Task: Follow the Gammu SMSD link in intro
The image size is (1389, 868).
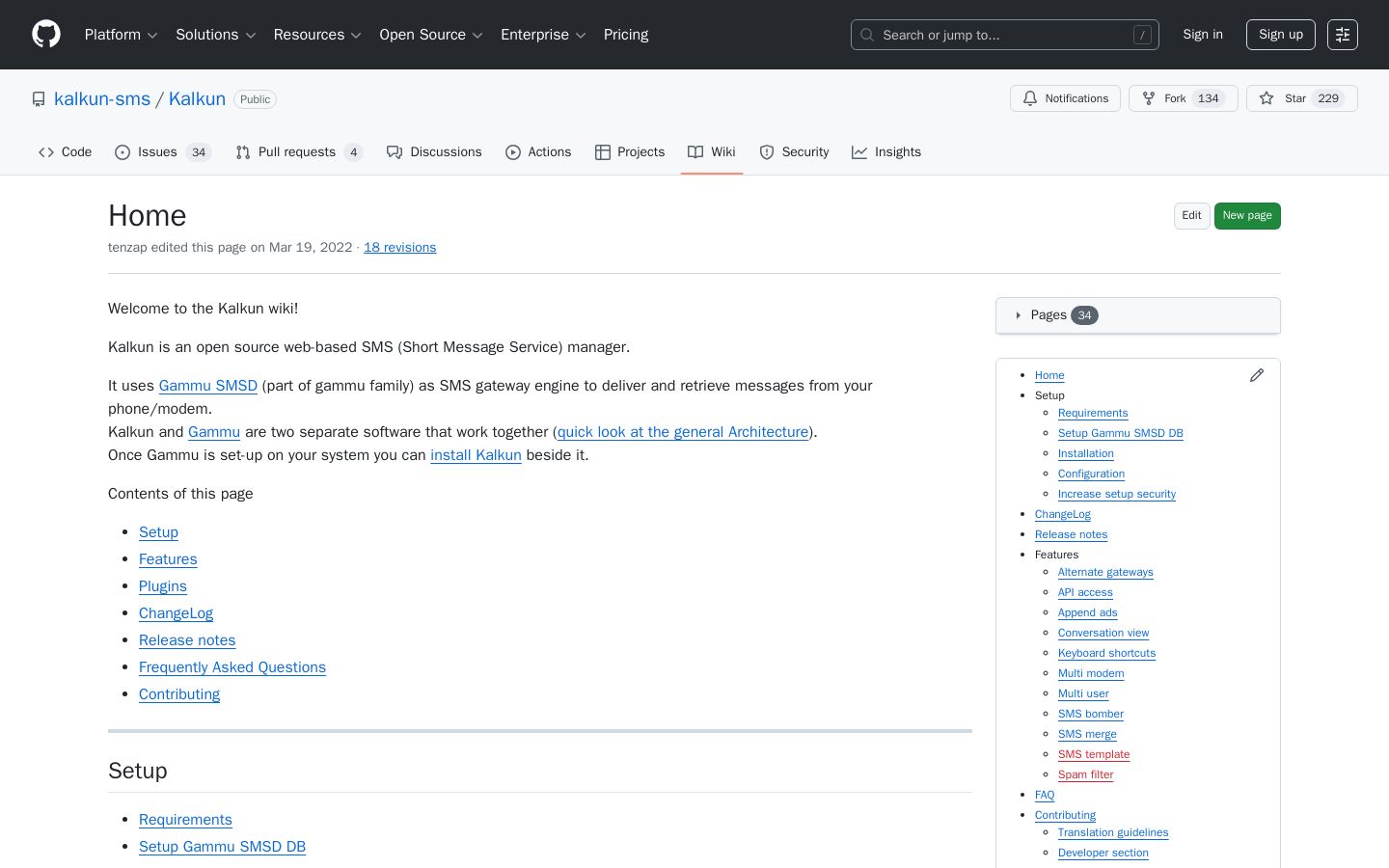Action: [x=208, y=386]
